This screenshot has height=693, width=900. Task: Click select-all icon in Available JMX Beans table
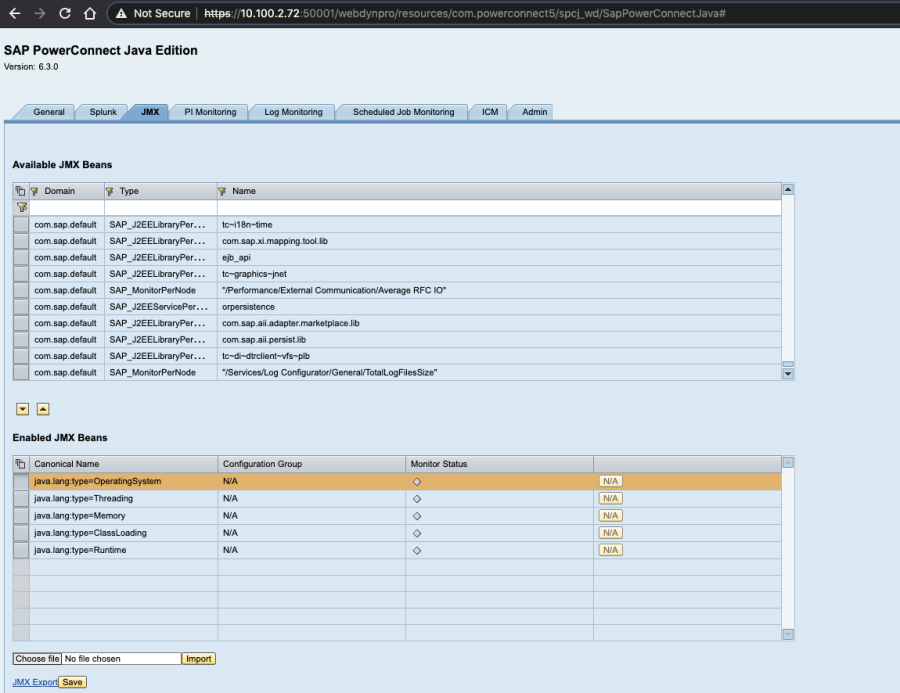coord(21,191)
